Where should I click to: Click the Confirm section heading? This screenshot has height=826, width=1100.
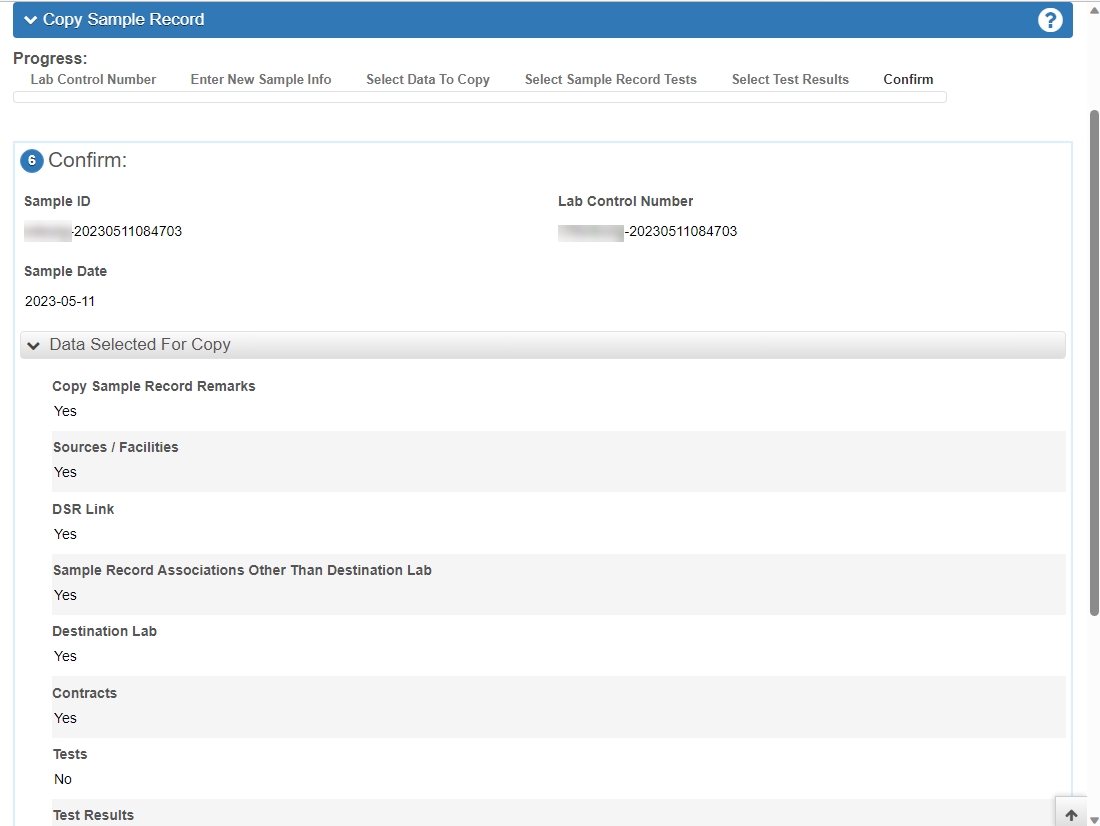88,161
